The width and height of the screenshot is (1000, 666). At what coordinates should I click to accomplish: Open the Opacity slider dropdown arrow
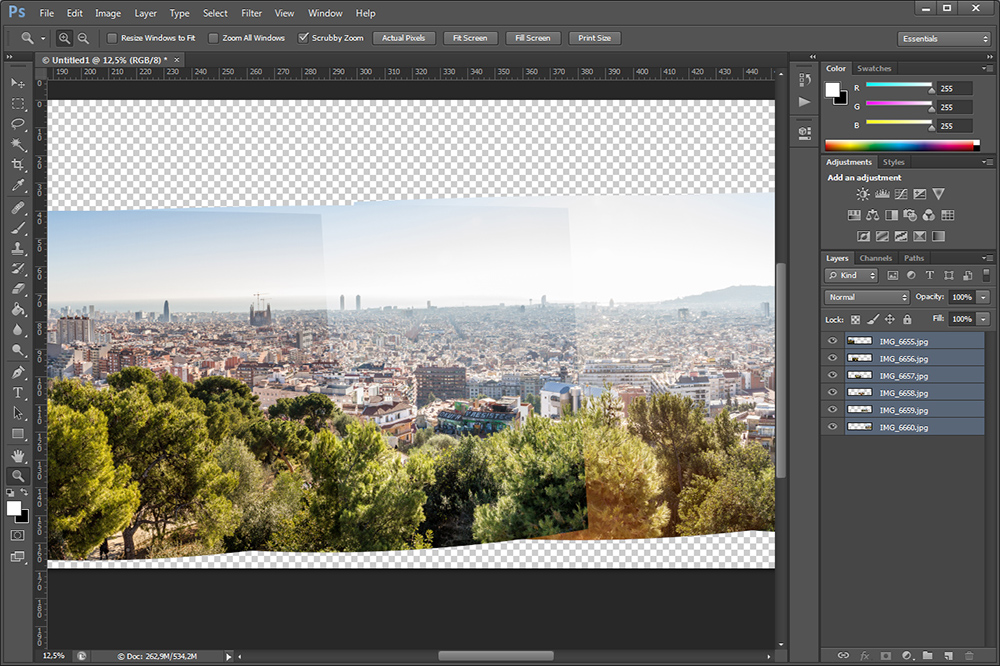pos(984,297)
